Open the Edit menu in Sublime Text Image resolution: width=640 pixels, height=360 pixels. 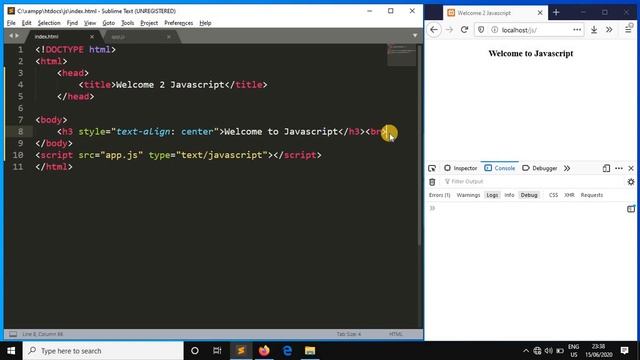point(27,23)
